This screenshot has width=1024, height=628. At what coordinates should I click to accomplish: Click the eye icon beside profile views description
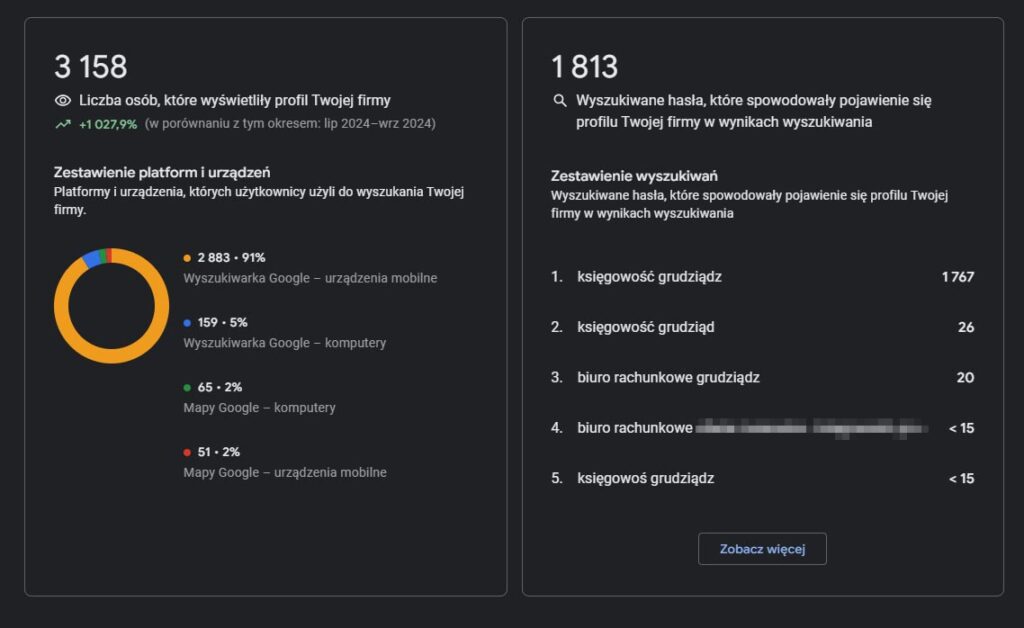tap(62, 100)
